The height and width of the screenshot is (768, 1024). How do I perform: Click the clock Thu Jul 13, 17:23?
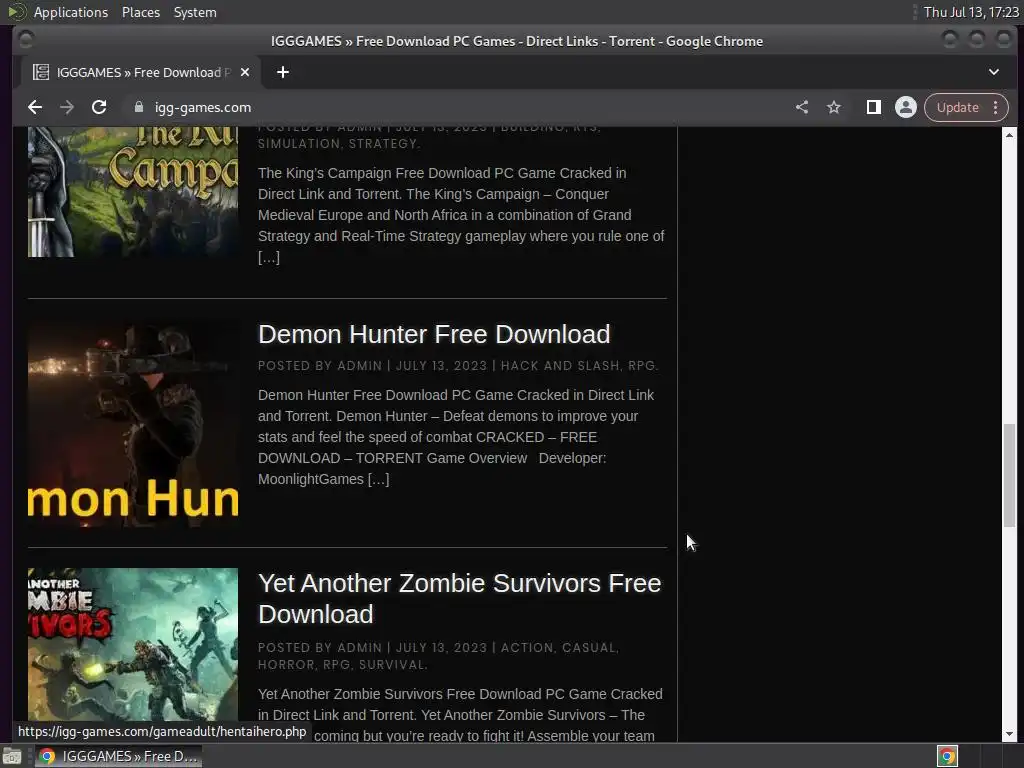[970, 12]
